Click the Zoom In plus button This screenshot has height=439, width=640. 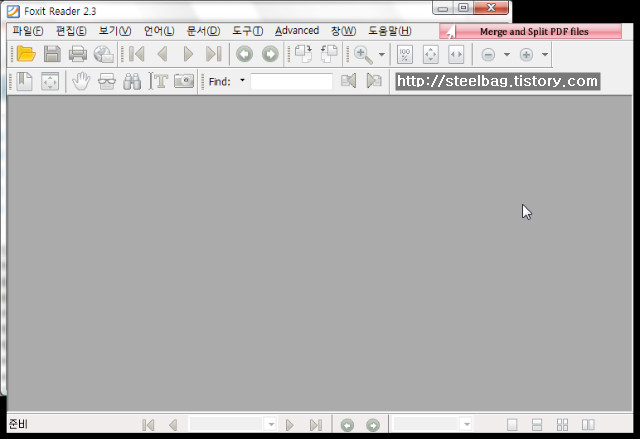click(526, 54)
